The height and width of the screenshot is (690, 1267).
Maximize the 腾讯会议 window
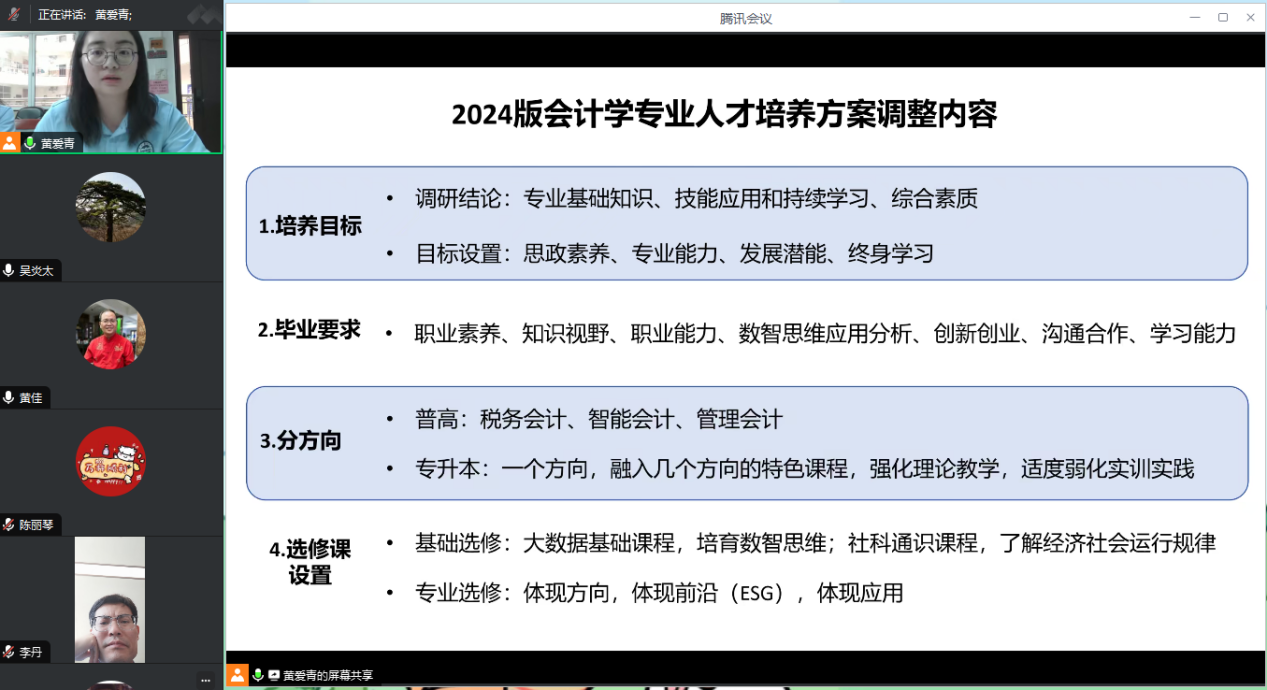click(1222, 17)
